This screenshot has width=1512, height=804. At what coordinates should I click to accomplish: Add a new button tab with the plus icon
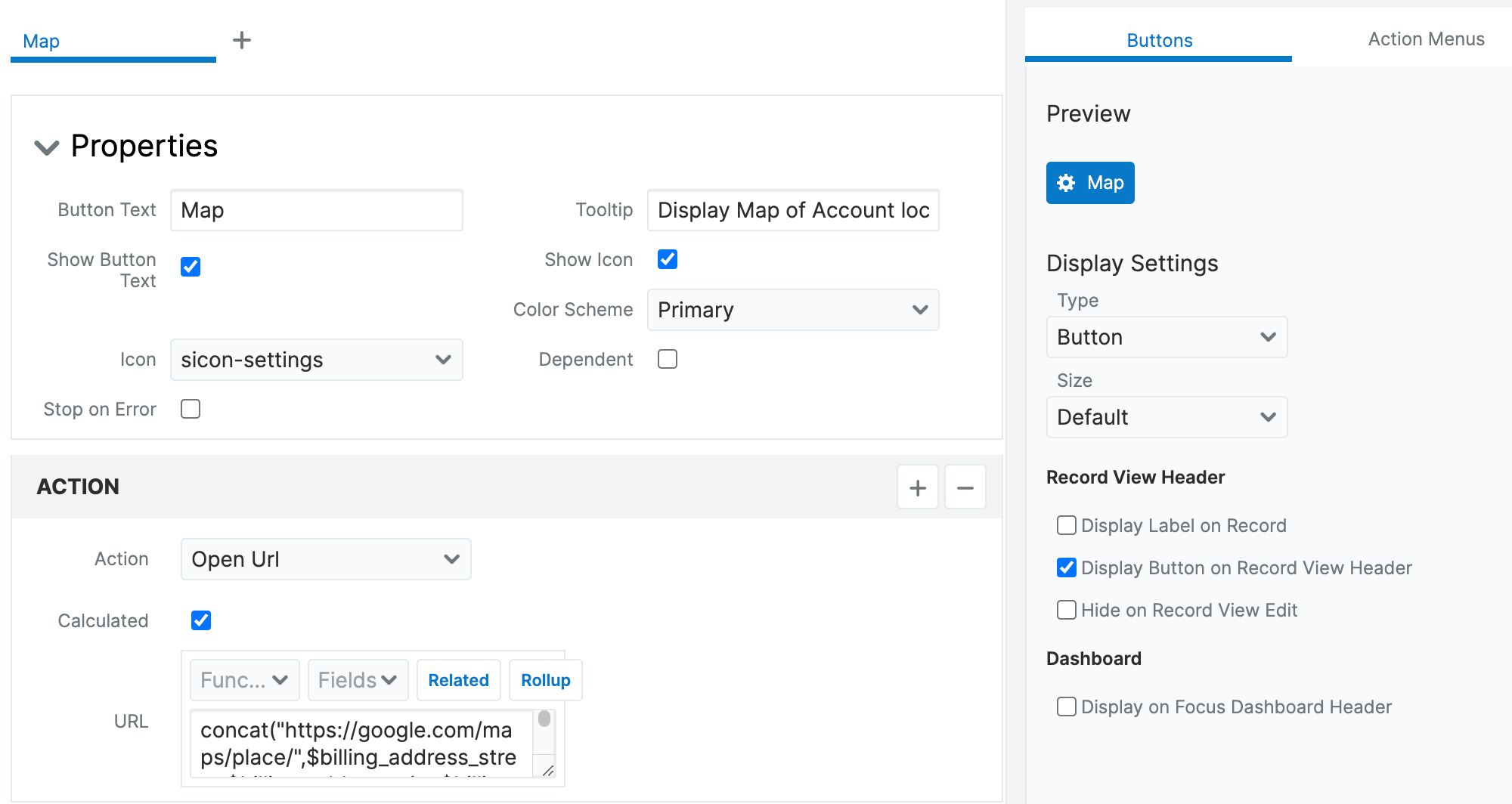242,40
